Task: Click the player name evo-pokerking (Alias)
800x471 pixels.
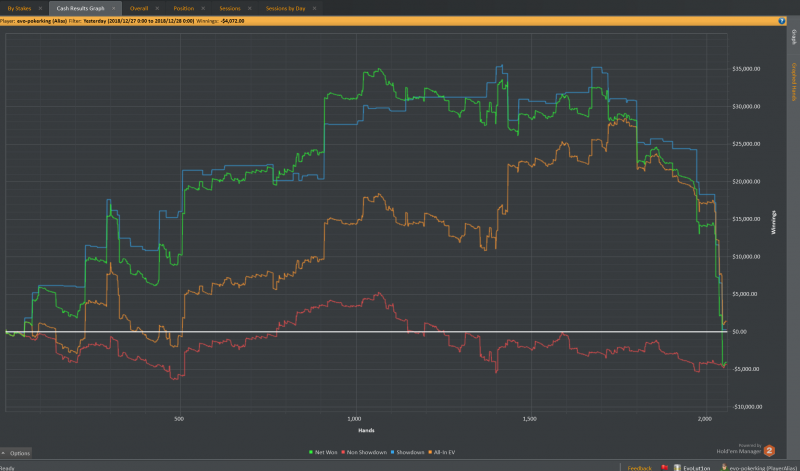Action: point(42,21)
